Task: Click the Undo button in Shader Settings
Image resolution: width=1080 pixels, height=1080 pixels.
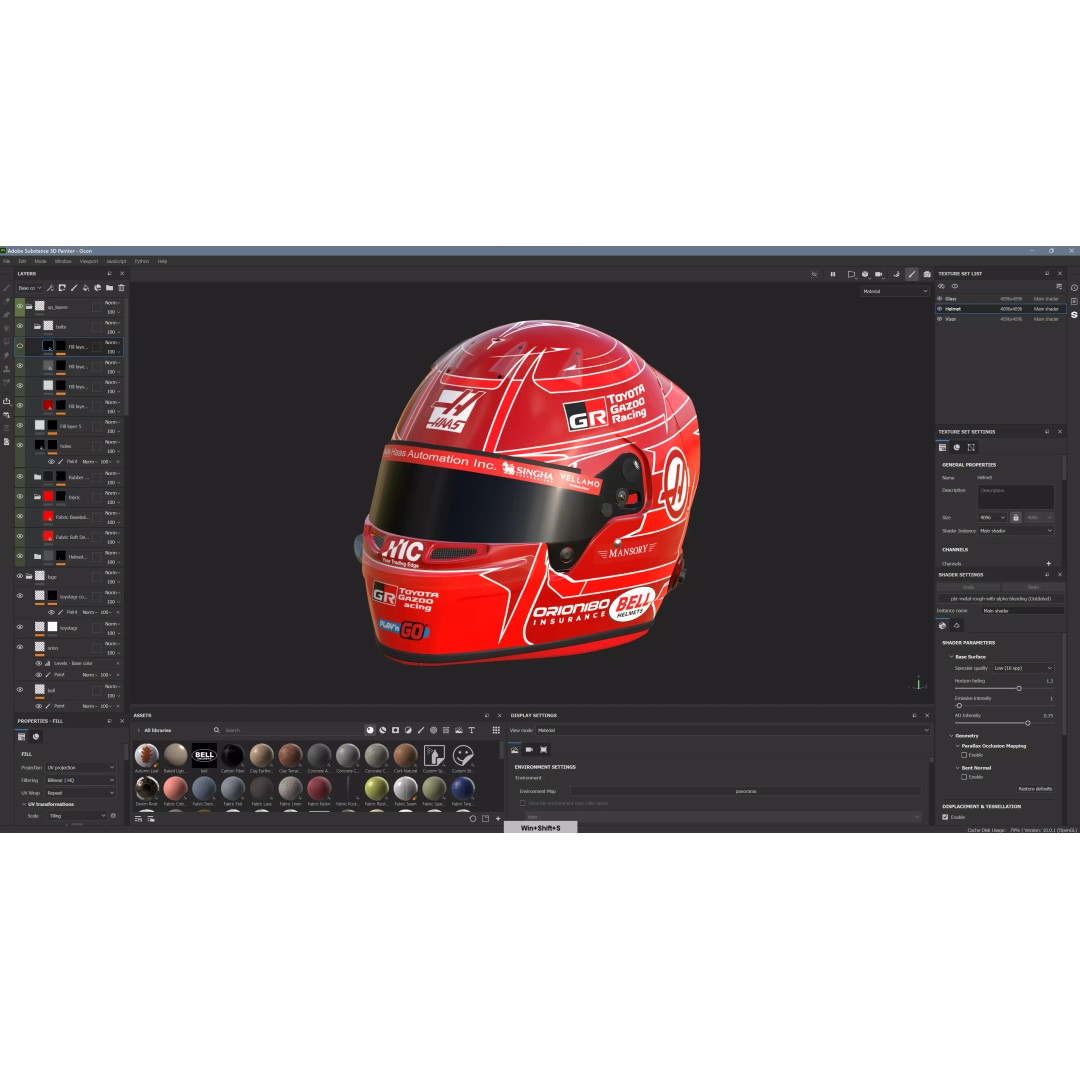Action: [968, 588]
